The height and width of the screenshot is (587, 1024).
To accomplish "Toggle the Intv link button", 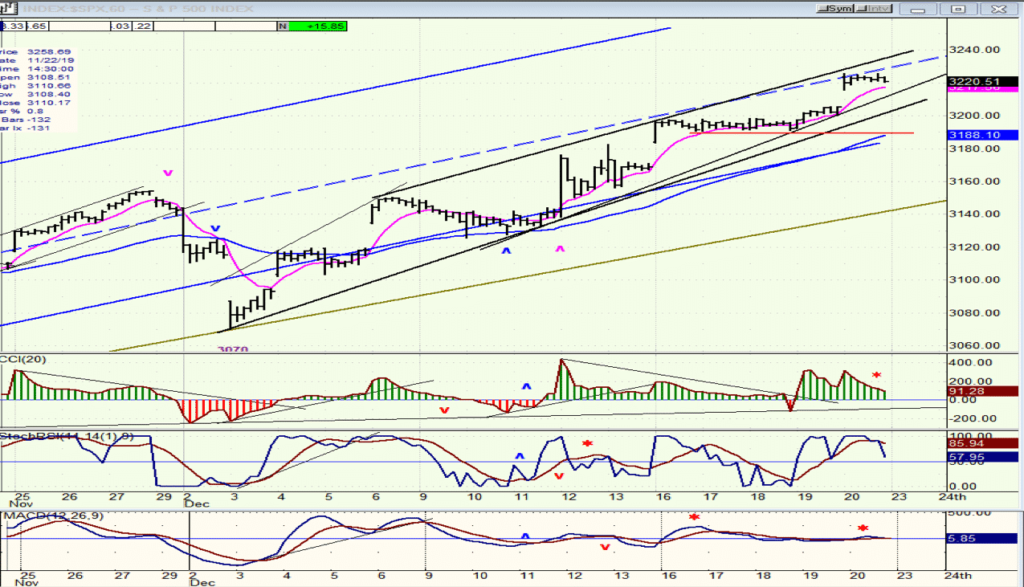I will 874,8.
